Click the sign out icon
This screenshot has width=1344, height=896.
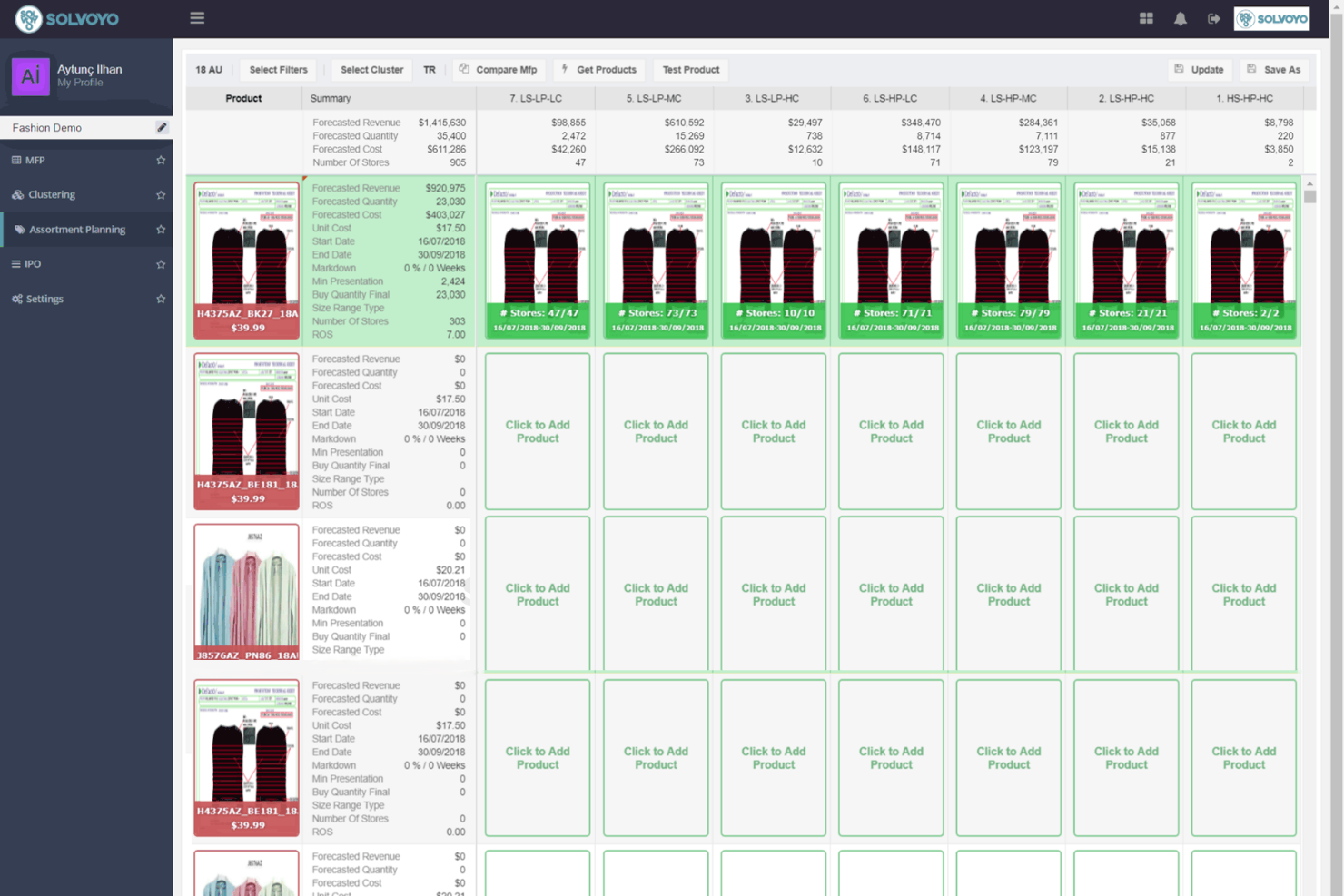click(x=1214, y=18)
